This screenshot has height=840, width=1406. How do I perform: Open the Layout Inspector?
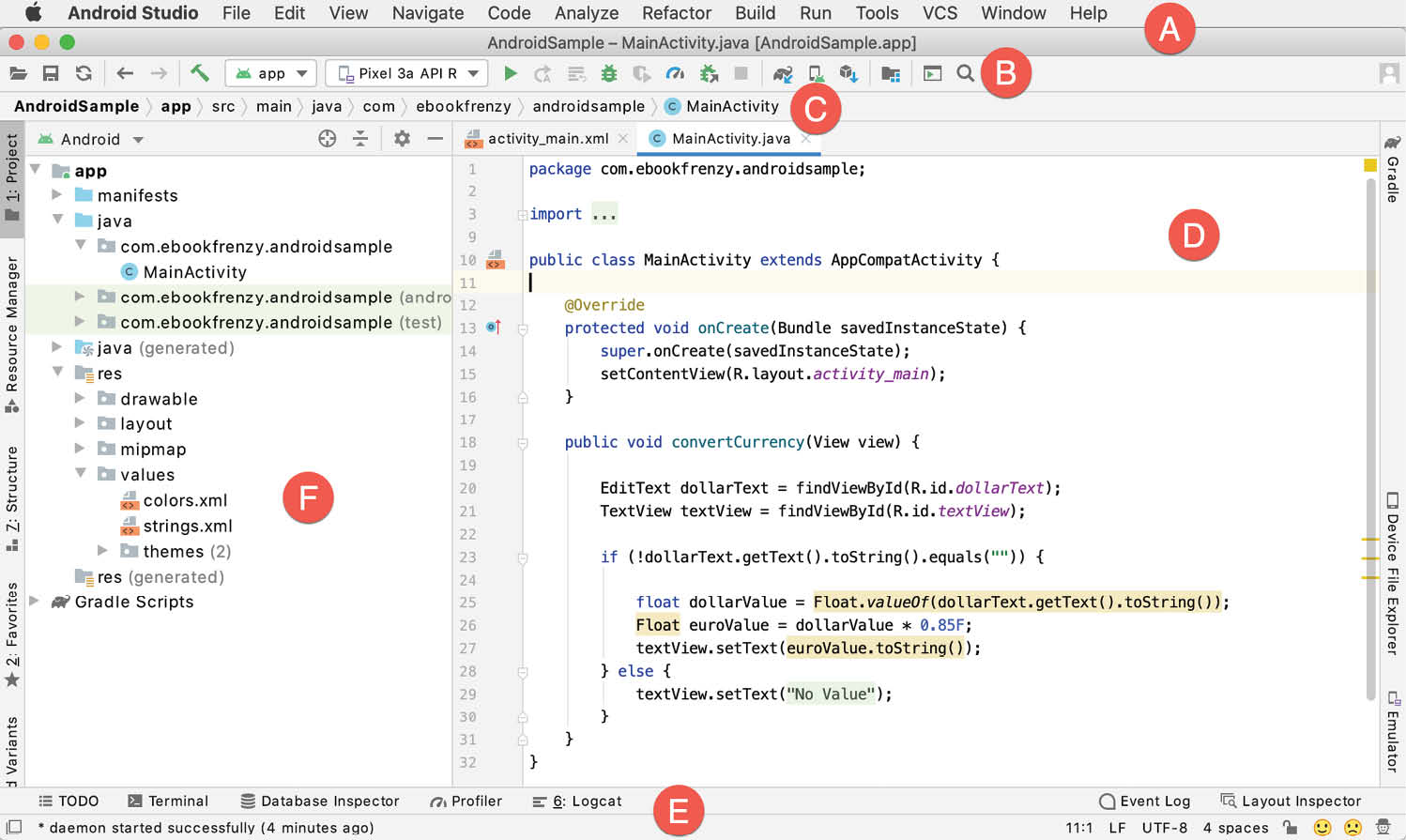[1291, 801]
